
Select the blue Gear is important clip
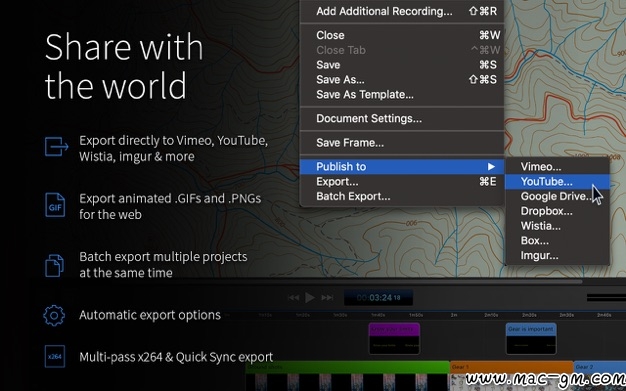coord(531,339)
